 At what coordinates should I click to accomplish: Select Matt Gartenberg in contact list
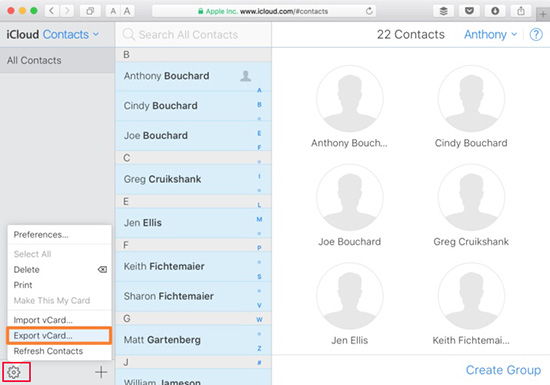(x=193, y=340)
